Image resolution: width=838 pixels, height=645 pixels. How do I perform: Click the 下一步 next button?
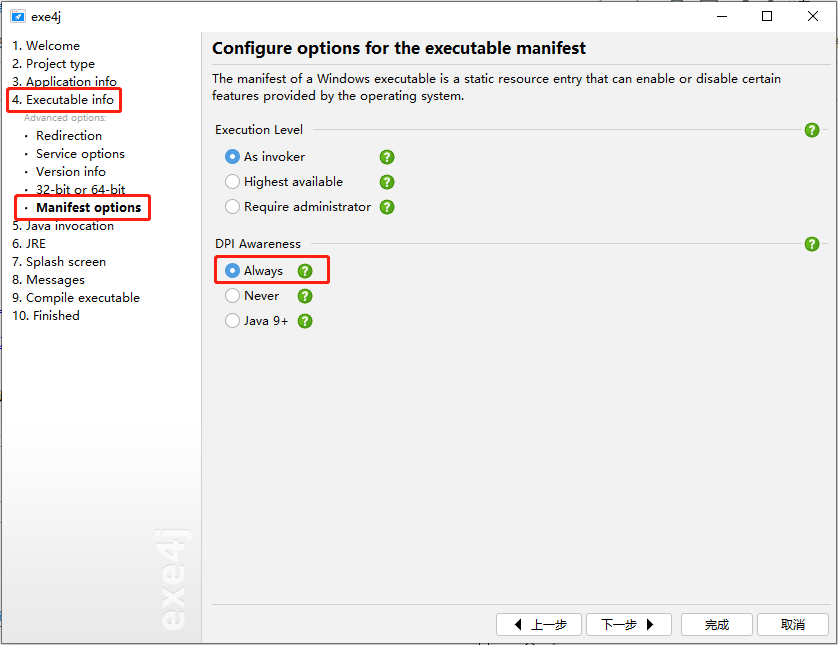(628, 624)
